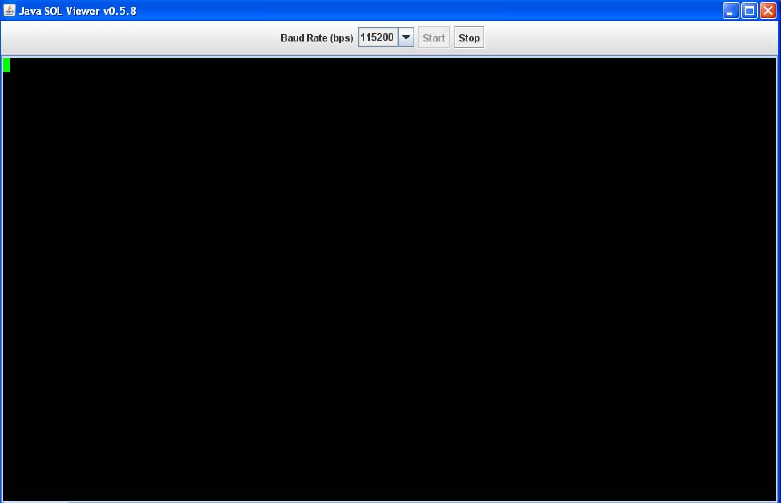The width and height of the screenshot is (781, 503).
Task: Maximize the Java SOL Viewer window
Action: coord(749,10)
